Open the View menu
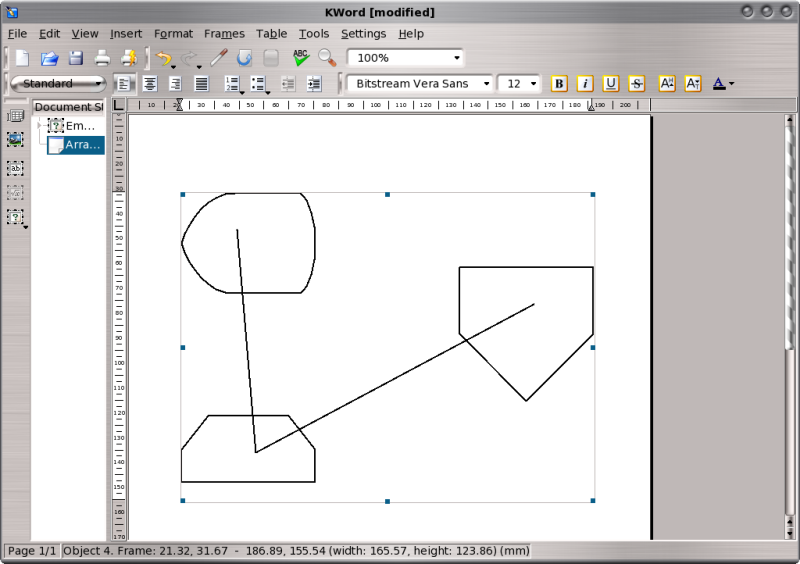800x564 pixels. (85, 34)
